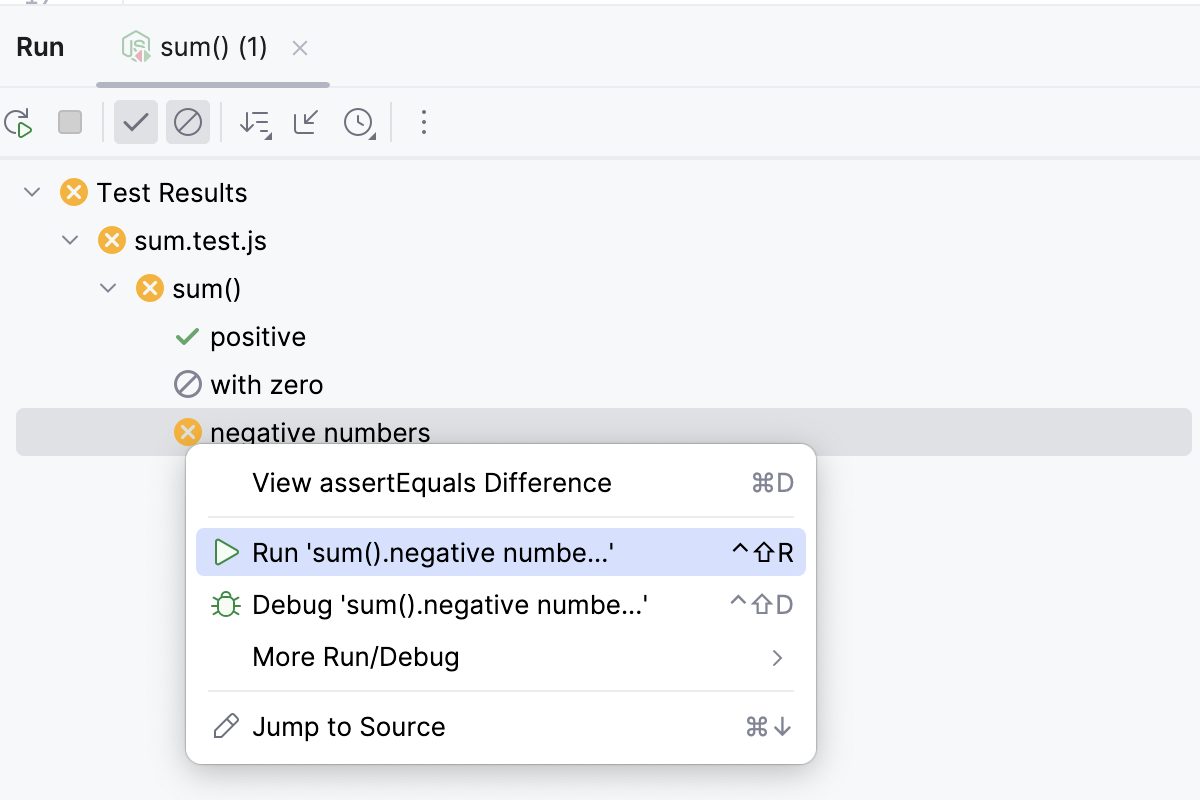Viewport: 1200px width, 800px height.
Task: Close the sum() (1) tab
Action: coord(299,46)
